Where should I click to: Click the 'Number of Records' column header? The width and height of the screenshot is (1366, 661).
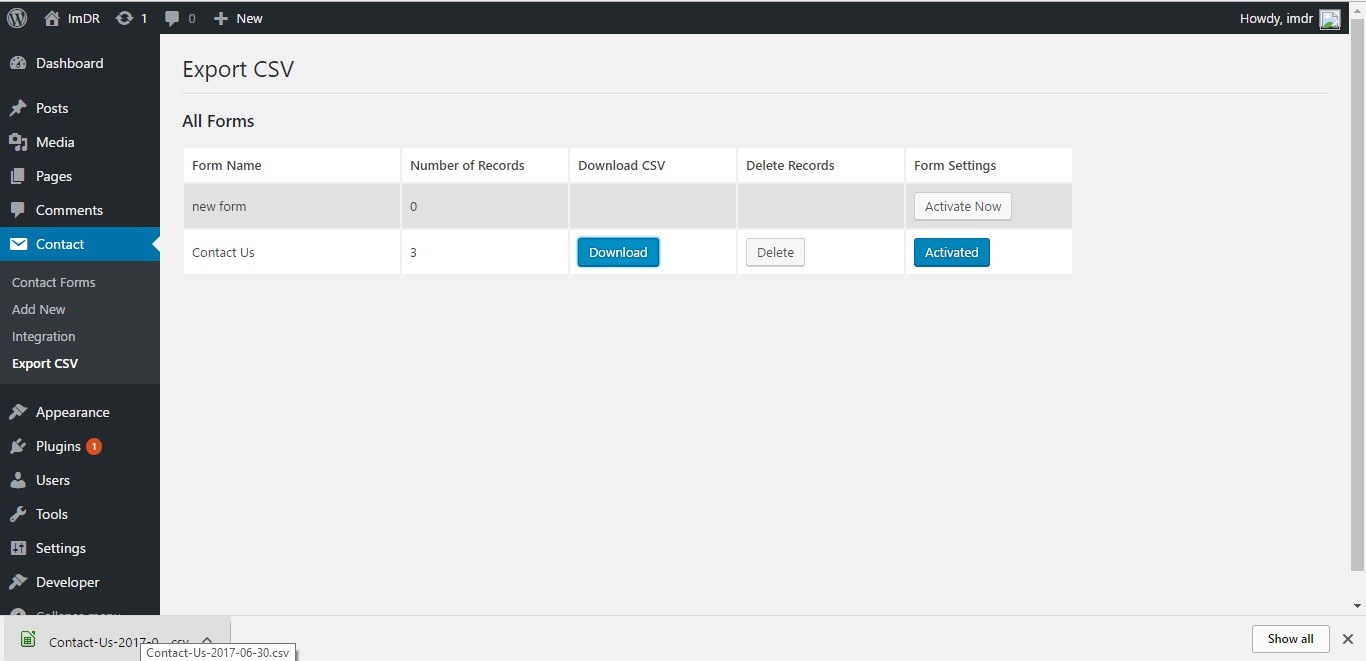(485, 165)
